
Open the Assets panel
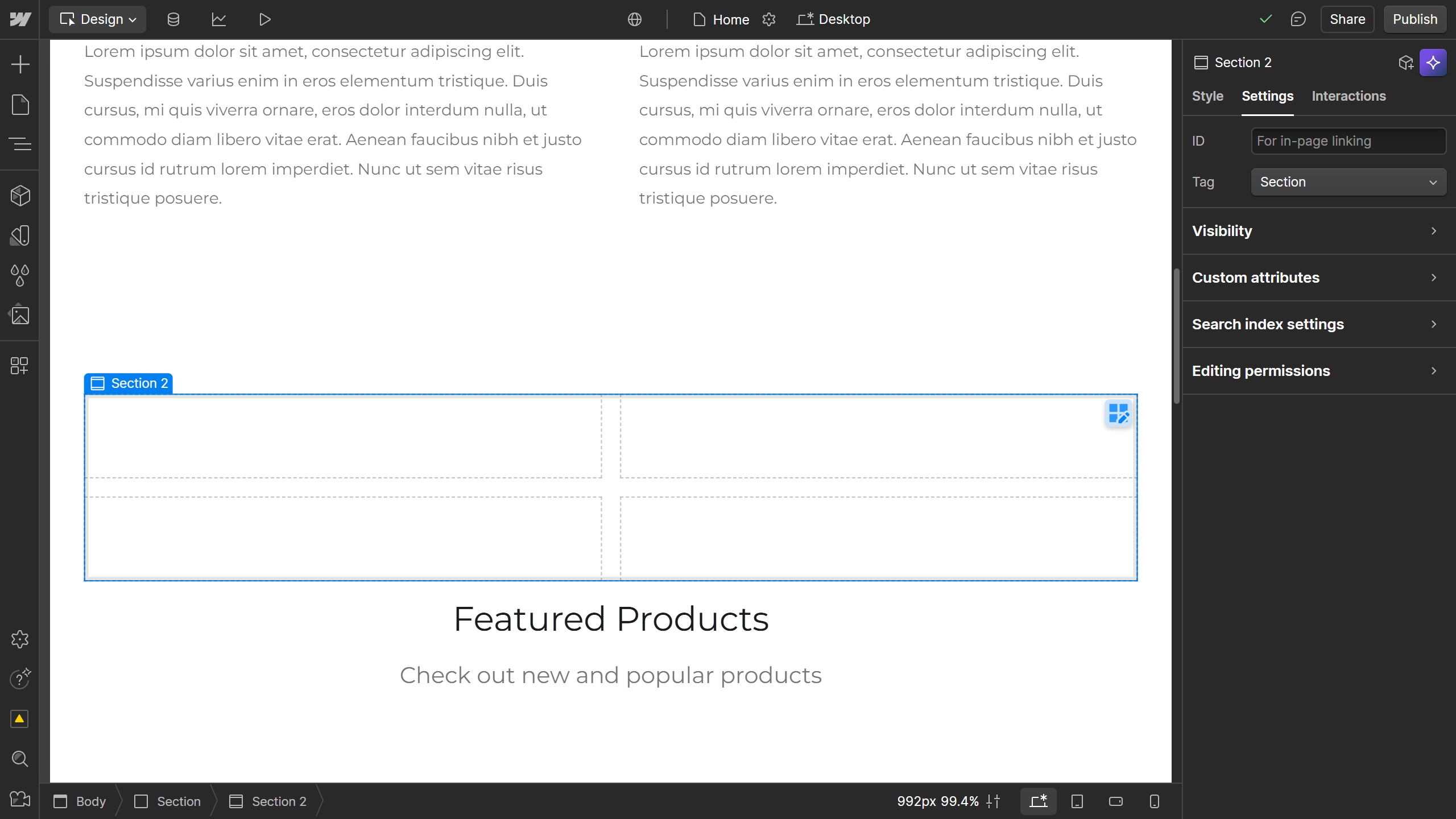click(20, 315)
